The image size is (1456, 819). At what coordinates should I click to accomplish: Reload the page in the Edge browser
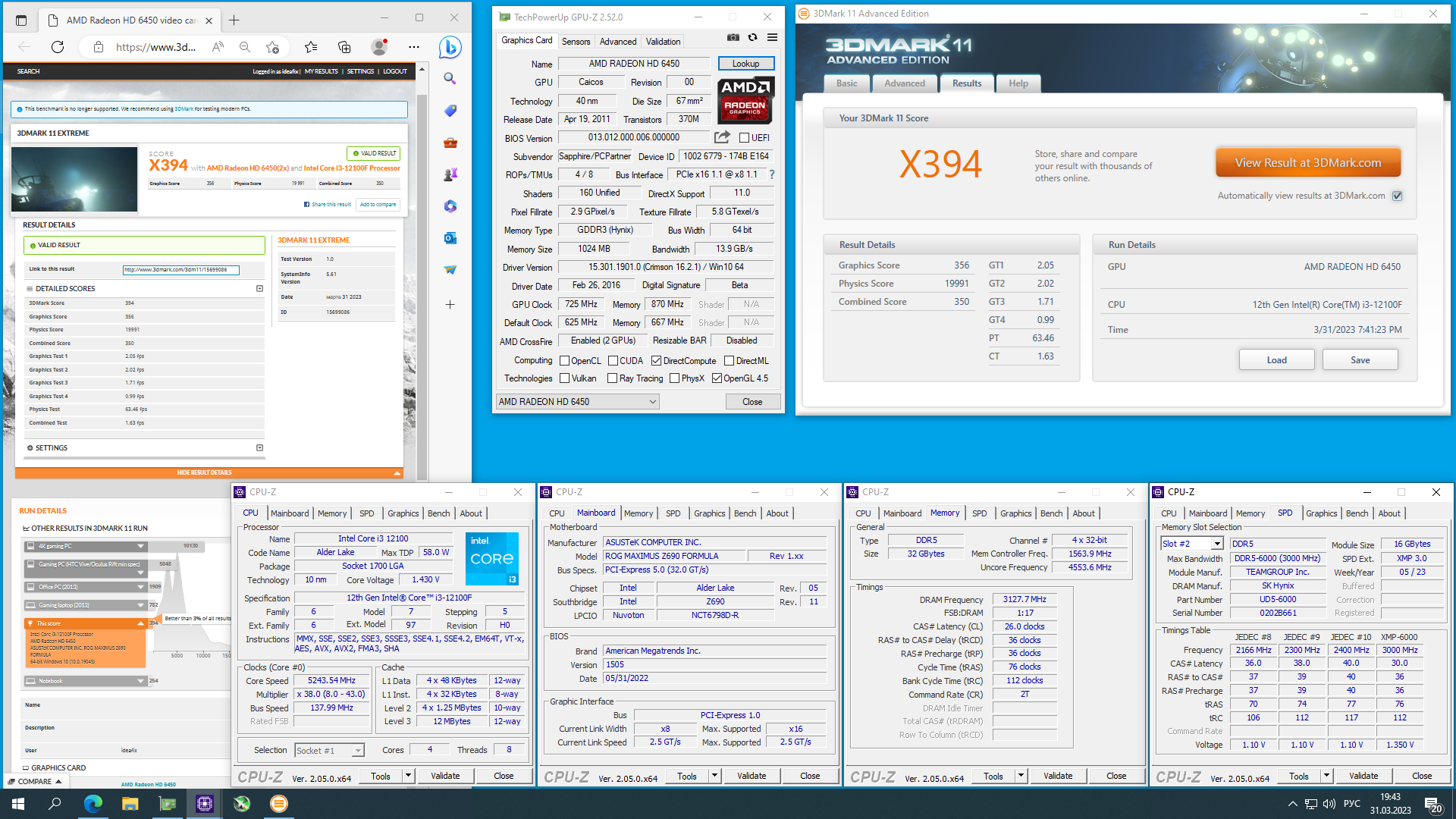(x=58, y=47)
